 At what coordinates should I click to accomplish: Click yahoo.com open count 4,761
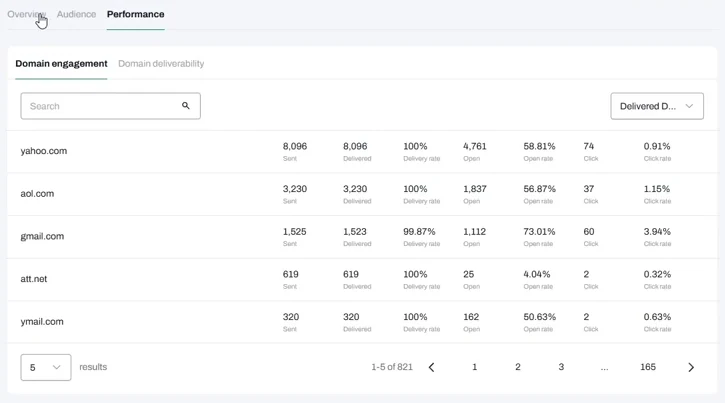click(475, 147)
